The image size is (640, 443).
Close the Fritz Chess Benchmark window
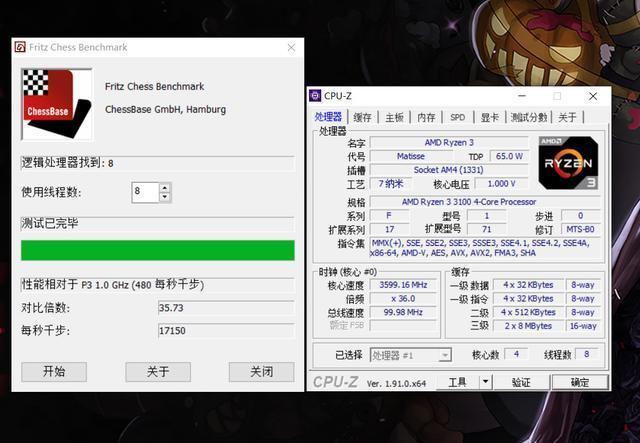point(291,48)
